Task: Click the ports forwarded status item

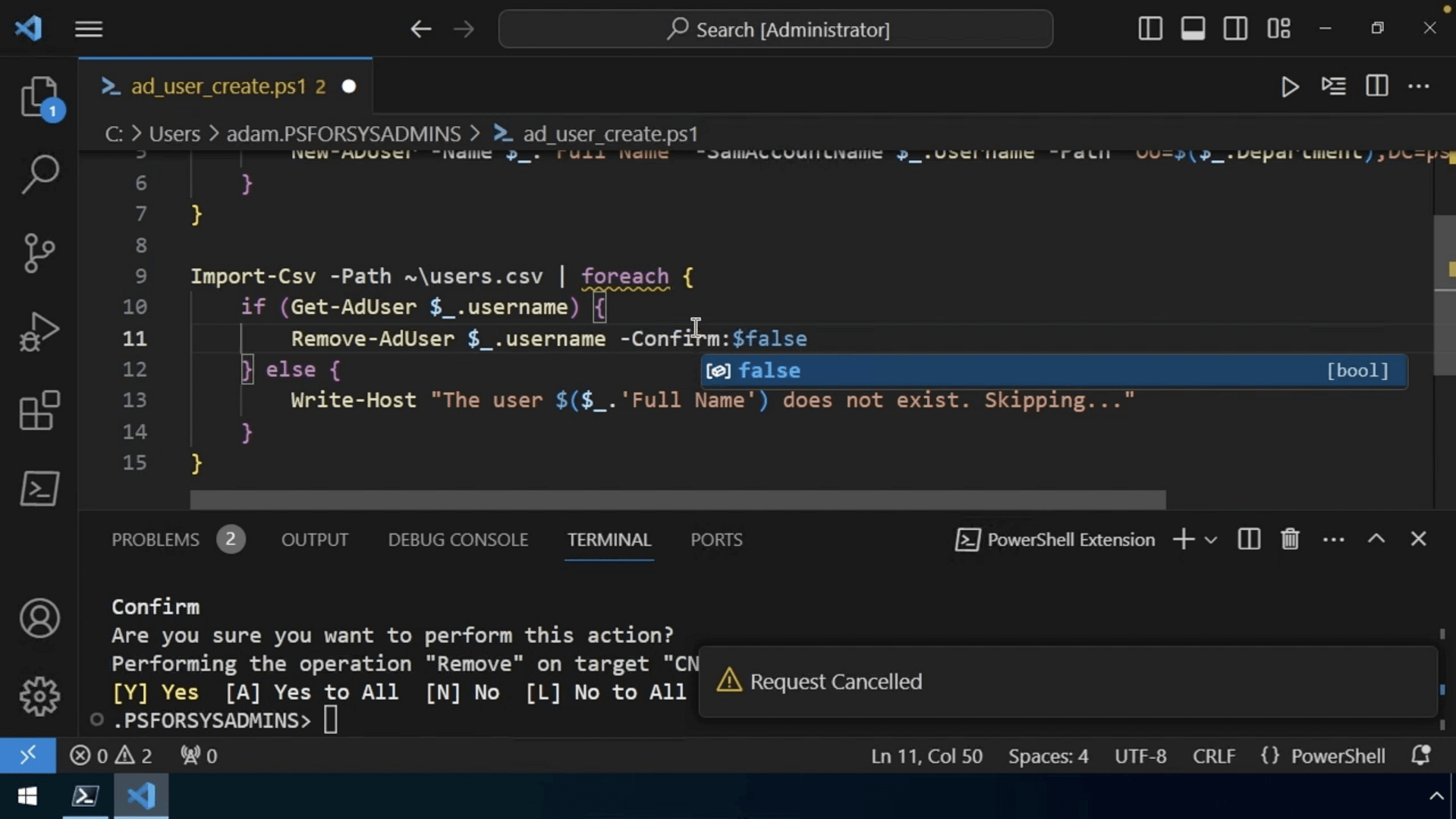Action: (x=199, y=756)
